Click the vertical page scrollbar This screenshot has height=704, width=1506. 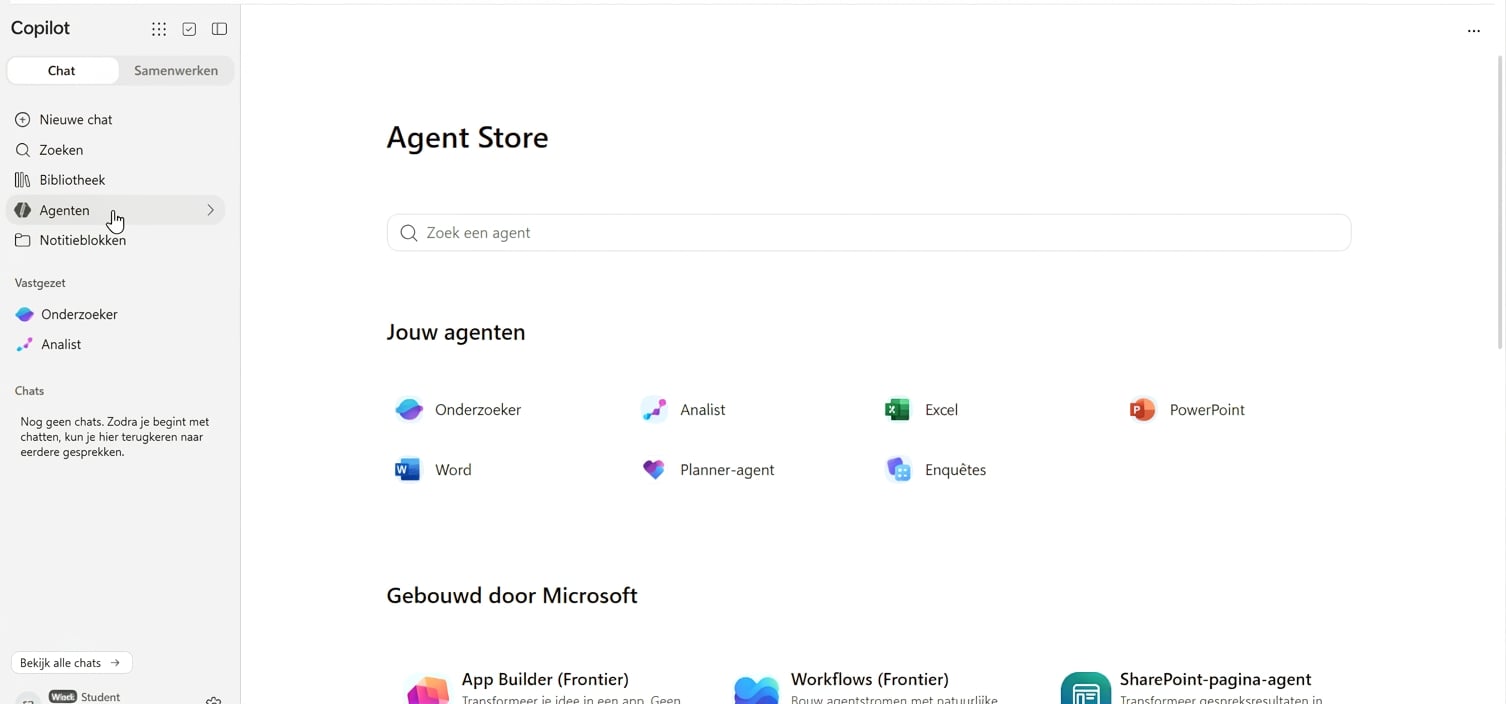tap(1499, 200)
